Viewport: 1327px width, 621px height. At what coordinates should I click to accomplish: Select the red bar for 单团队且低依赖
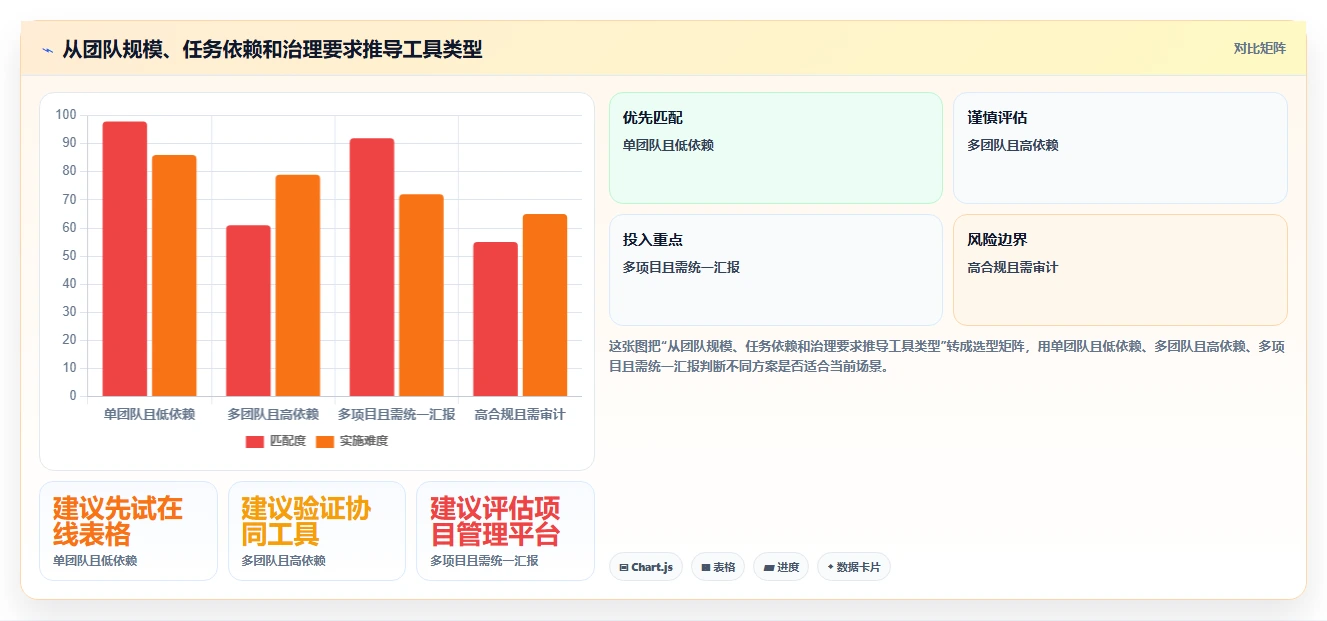tap(125, 259)
